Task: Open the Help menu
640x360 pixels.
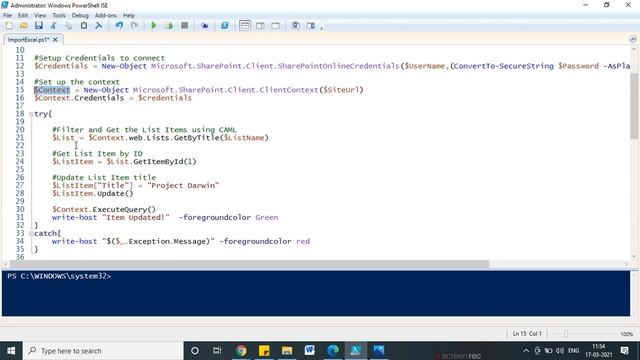Action: pos(129,16)
